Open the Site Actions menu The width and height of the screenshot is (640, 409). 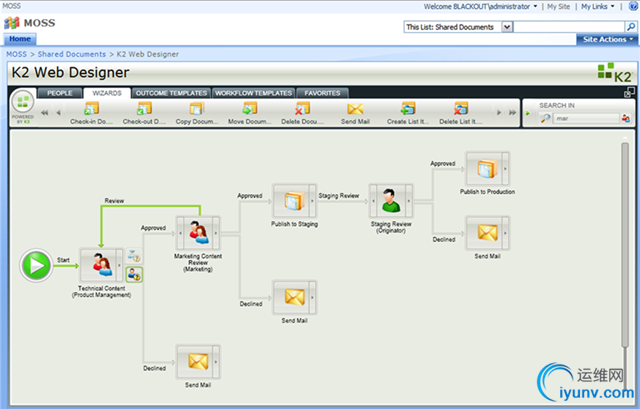coord(607,40)
